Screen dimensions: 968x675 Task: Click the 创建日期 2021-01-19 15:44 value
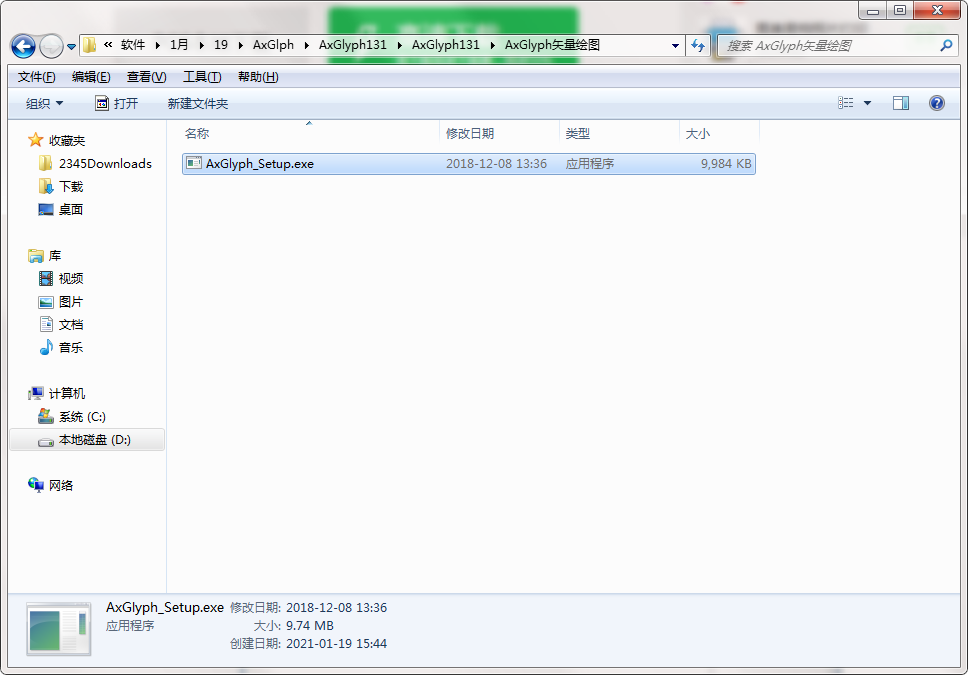[336, 644]
